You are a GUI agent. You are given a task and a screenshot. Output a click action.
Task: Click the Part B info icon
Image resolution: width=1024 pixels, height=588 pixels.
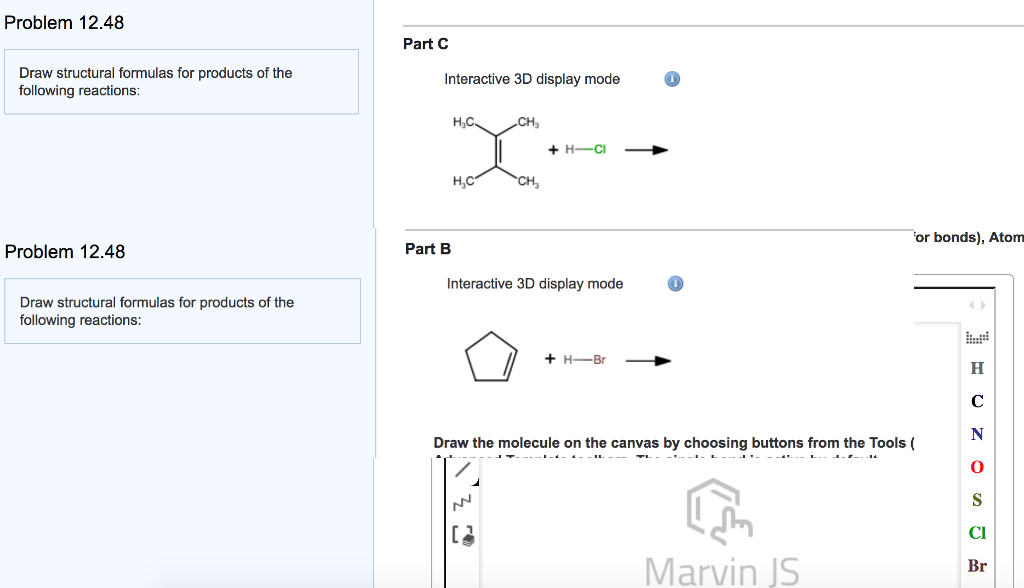[675, 283]
